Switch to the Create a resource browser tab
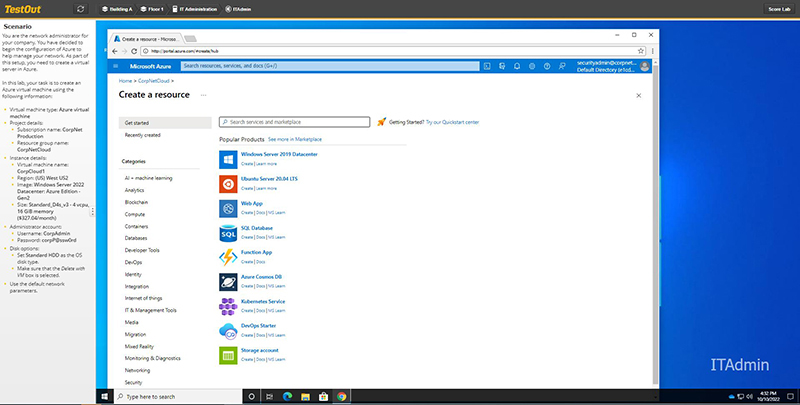 pyautogui.click(x=146, y=39)
